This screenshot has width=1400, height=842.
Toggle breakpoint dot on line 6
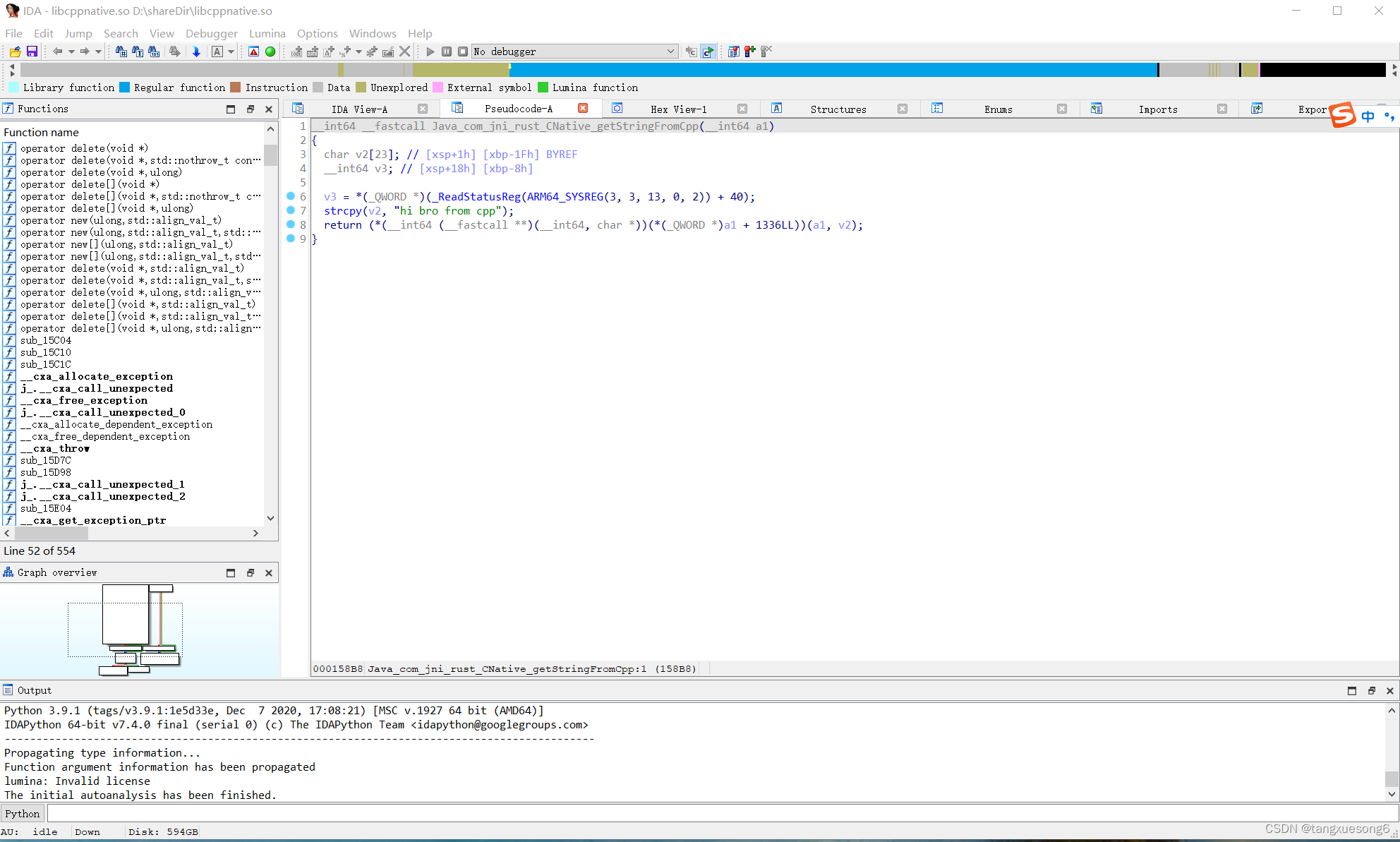[291, 196]
